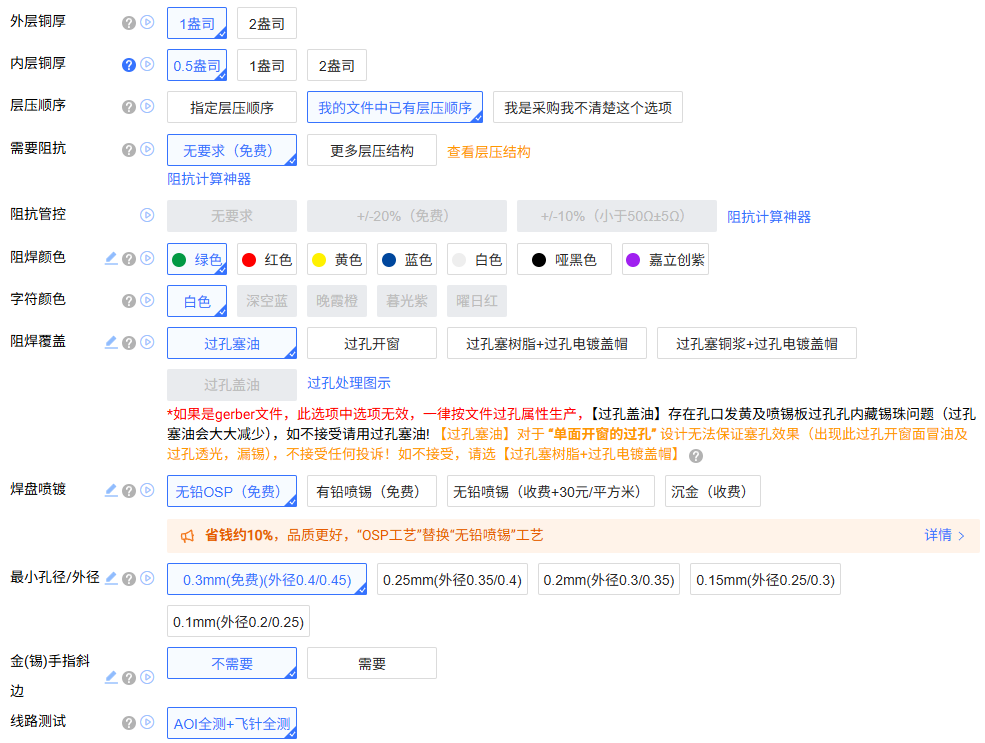The width and height of the screenshot is (985, 743).
Task: View 过孔处理图示 link
Action: point(349,383)
